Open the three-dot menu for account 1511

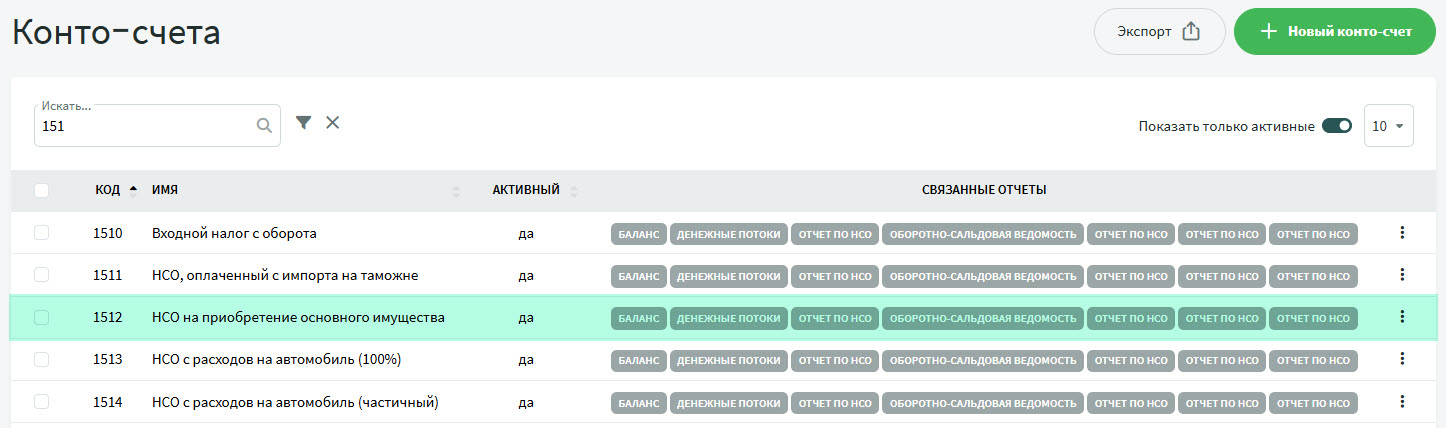(x=1401, y=275)
